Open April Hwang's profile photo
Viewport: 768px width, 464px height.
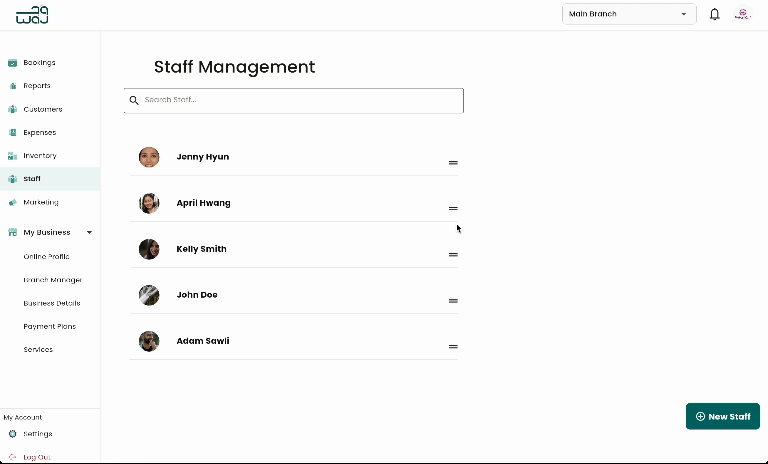(x=149, y=203)
